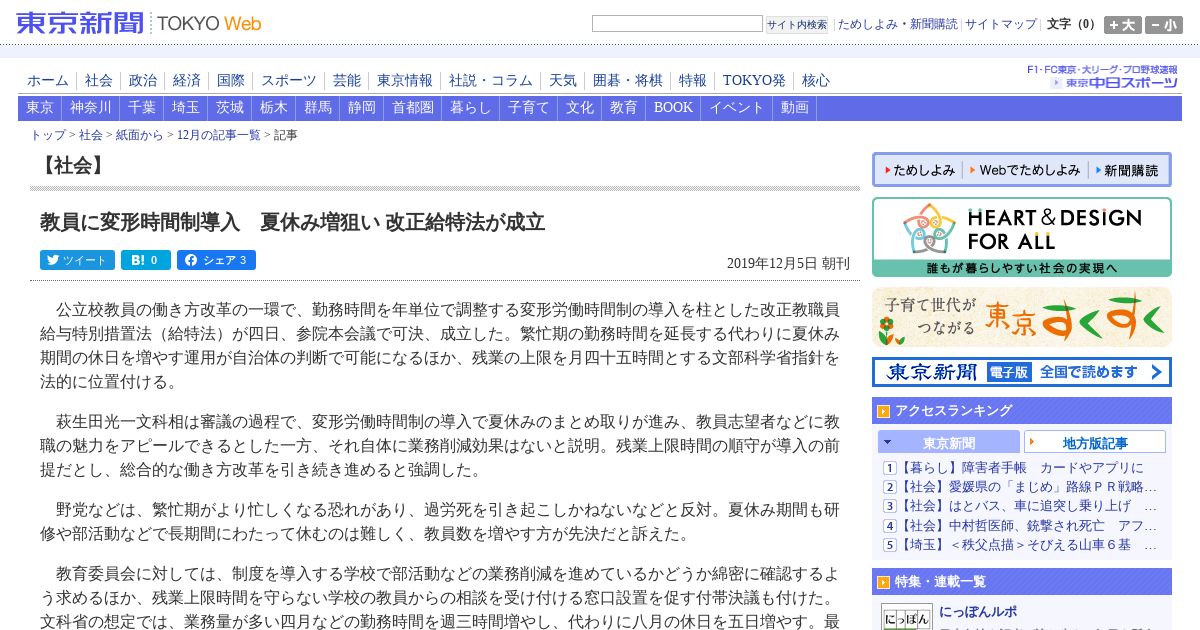The image size is (1200, 630).
Task: Open HEART & DESIGN FOR ALL banner
Action: (x=1021, y=237)
